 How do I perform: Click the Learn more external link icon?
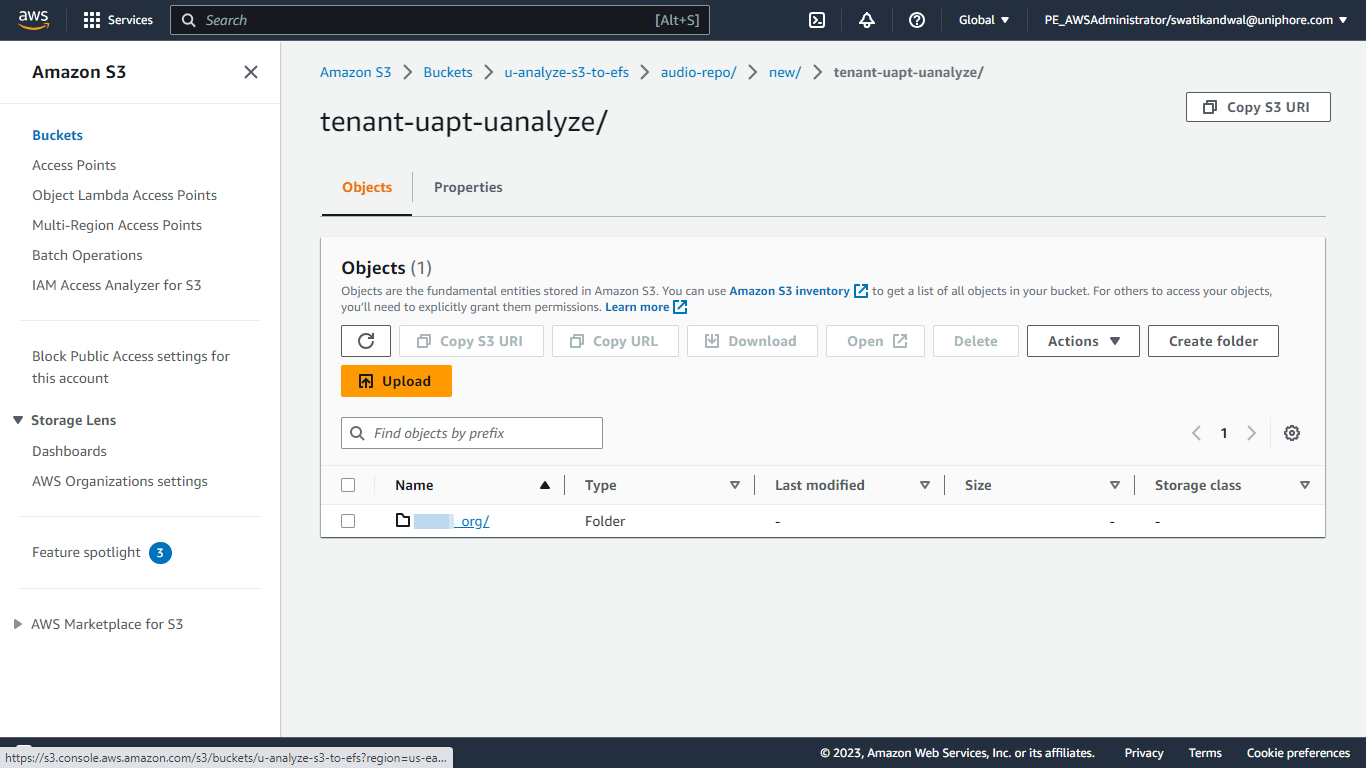tap(680, 307)
